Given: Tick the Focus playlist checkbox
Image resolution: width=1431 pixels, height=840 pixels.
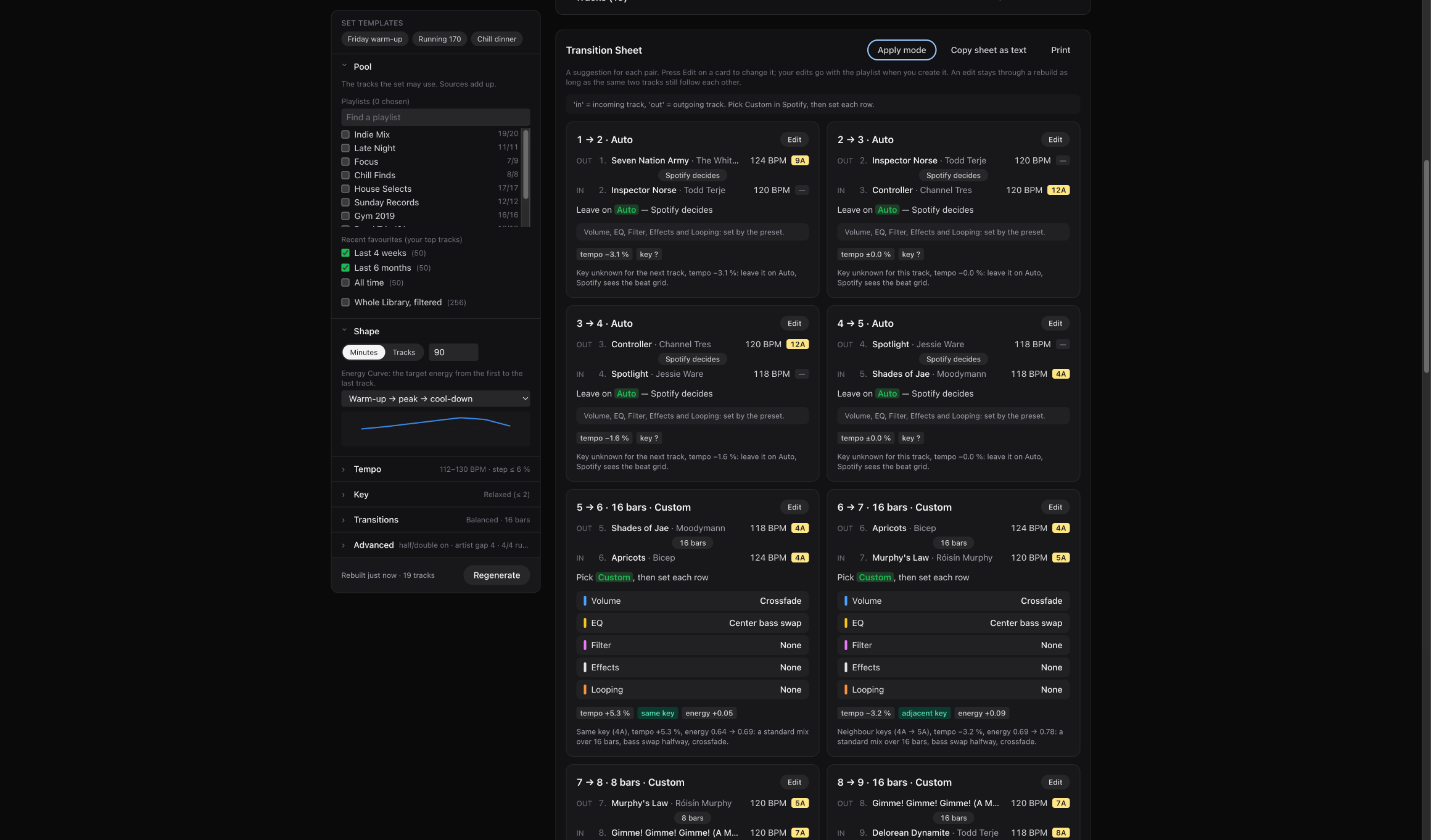Looking at the screenshot, I should point(346,161).
